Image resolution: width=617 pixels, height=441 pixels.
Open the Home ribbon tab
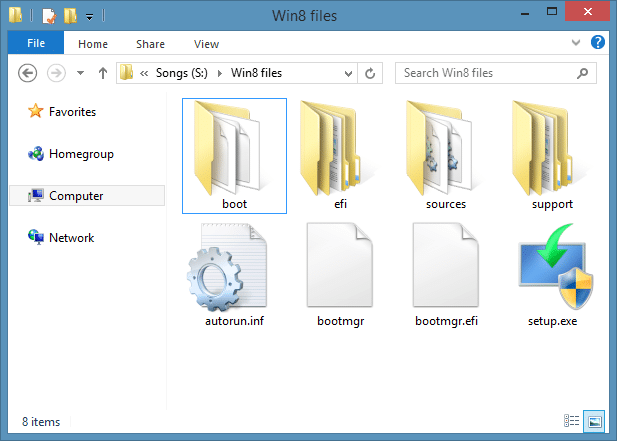click(x=93, y=44)
